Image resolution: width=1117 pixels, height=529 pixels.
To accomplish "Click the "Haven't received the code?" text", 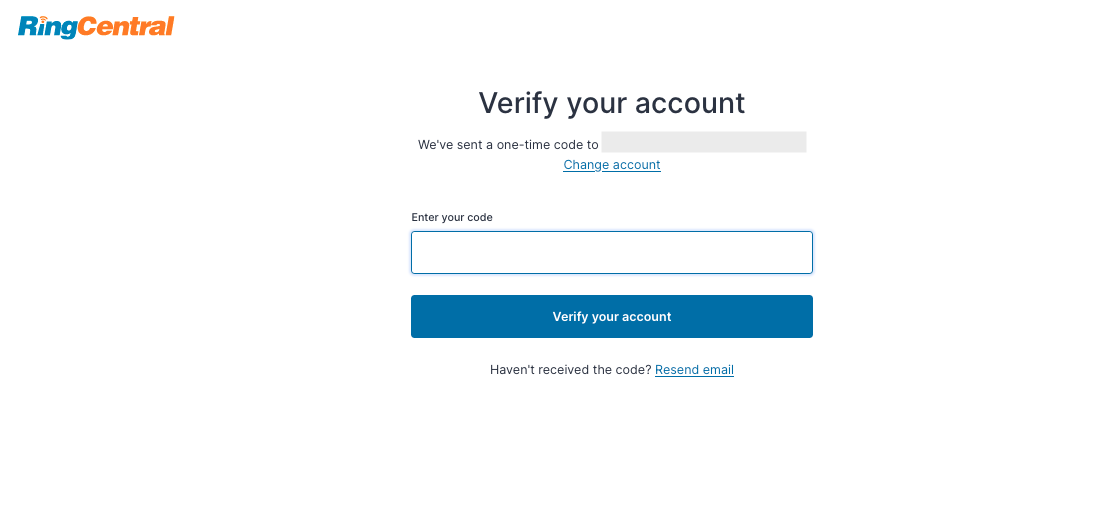I will (x=571, y=370).
